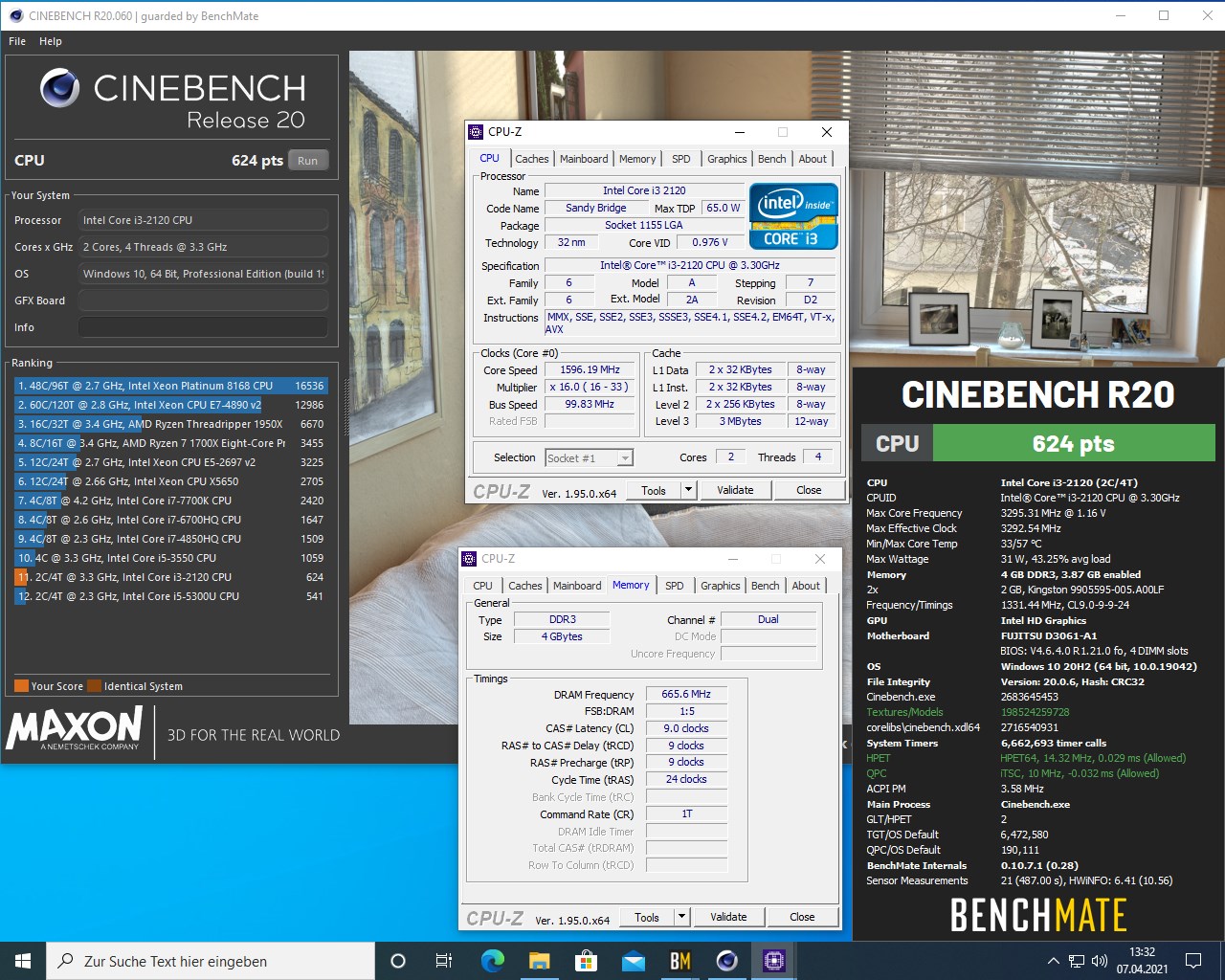Expand Tools dropdown arrow in upper CPU-Z
Image resolution: width=1225 pixels, height=980 pixels.
click(687, 490)
